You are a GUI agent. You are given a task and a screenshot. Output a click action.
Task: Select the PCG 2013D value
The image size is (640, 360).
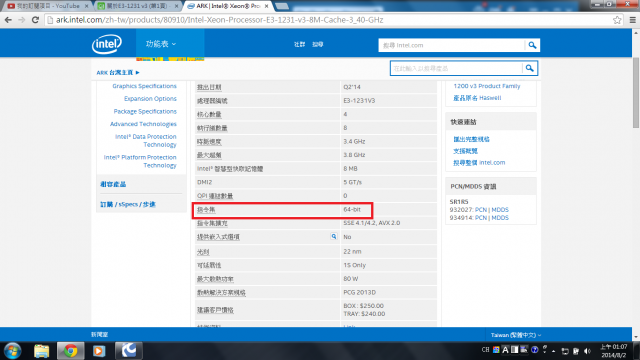coord(359,293)
